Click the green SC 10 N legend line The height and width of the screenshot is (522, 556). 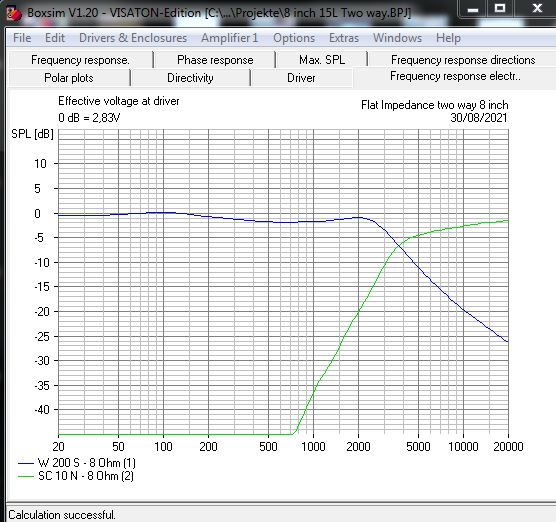tap(26, 476)
